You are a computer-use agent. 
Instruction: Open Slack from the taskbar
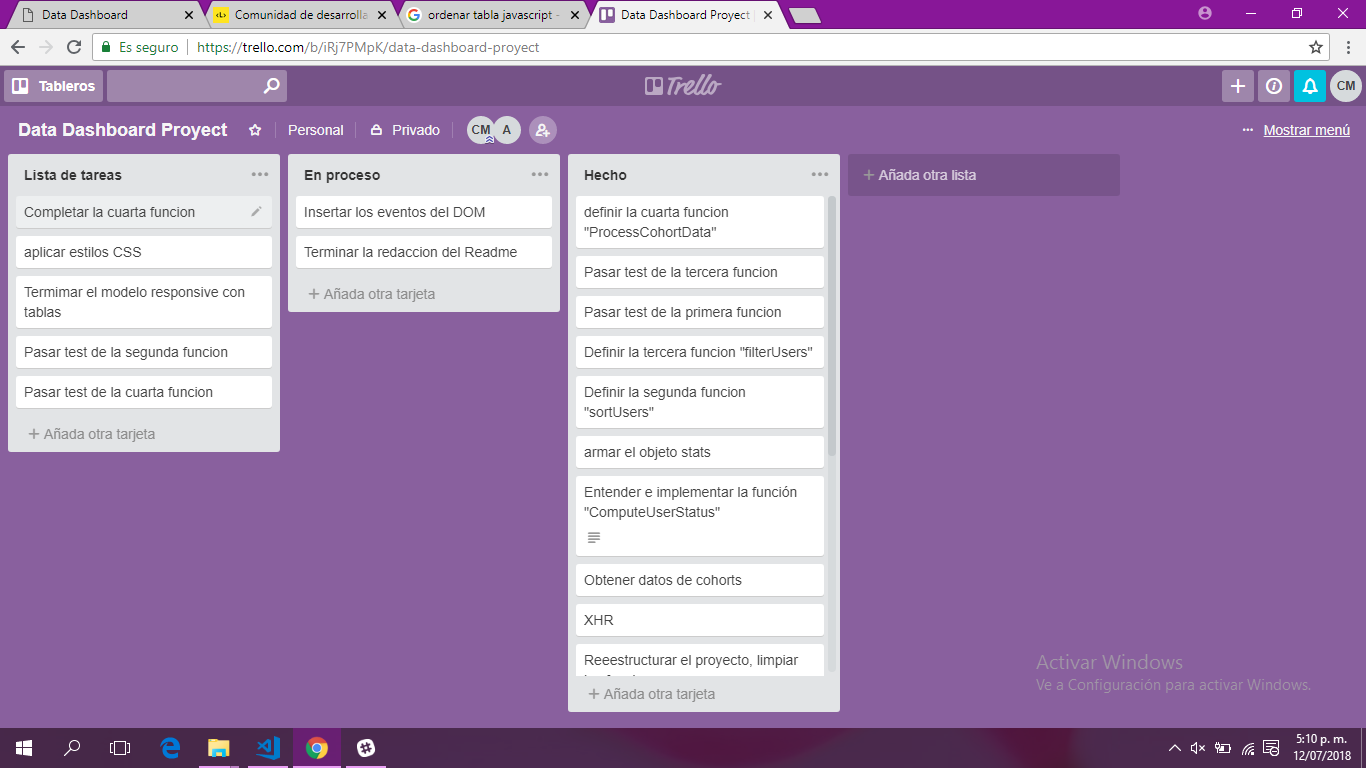click(x=366, y=747)
